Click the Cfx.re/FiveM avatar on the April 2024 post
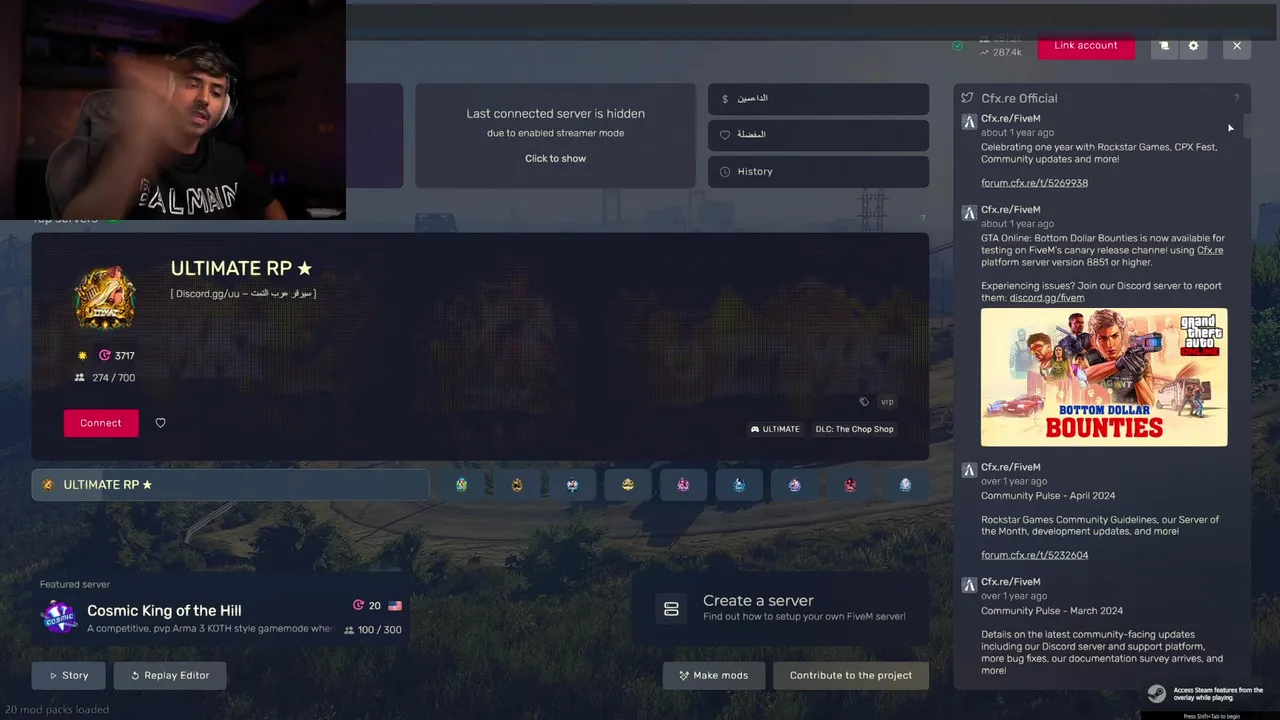Screen dimensions: 1280x720 coord(968,470)
